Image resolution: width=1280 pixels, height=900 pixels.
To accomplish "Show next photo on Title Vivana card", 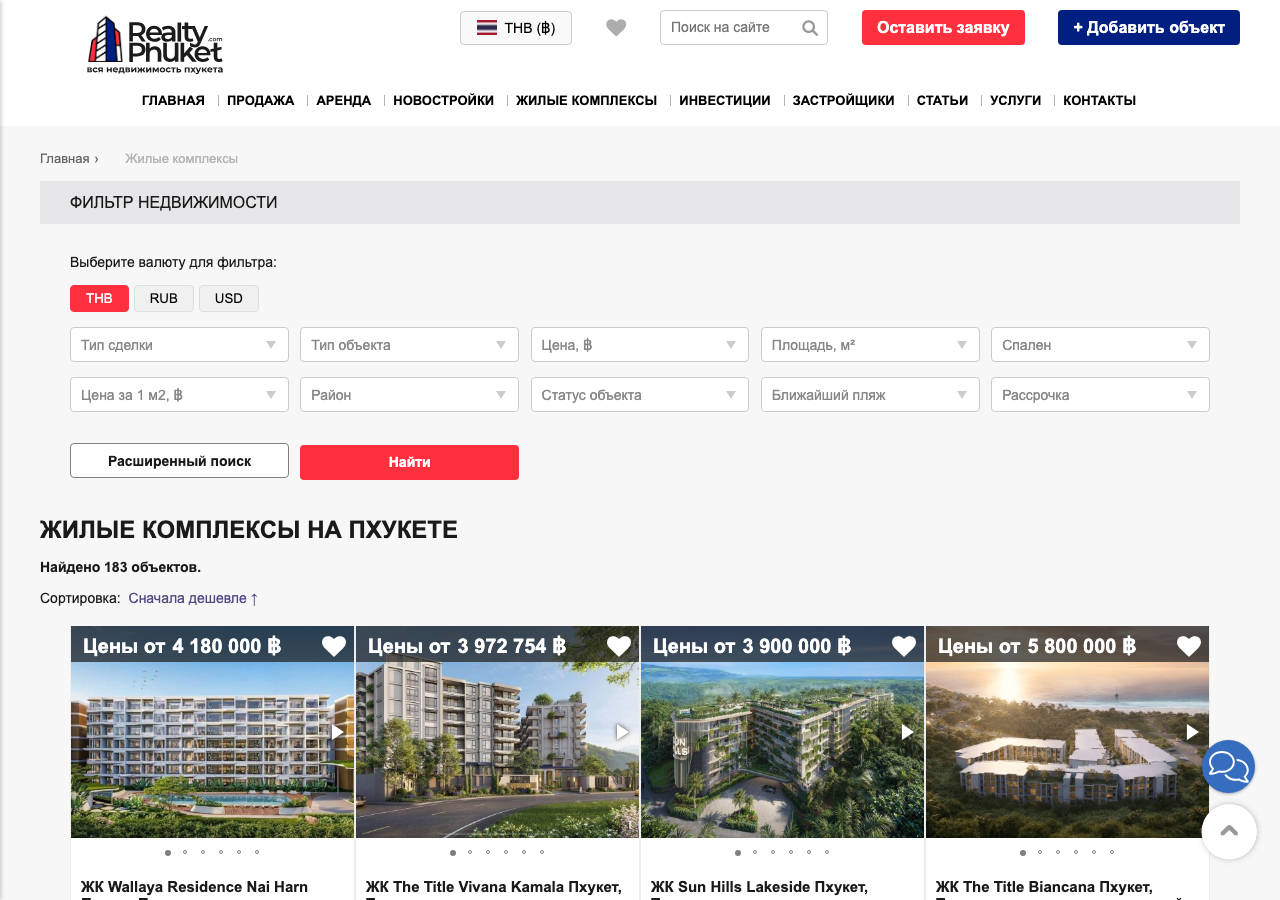I will 623,732.
